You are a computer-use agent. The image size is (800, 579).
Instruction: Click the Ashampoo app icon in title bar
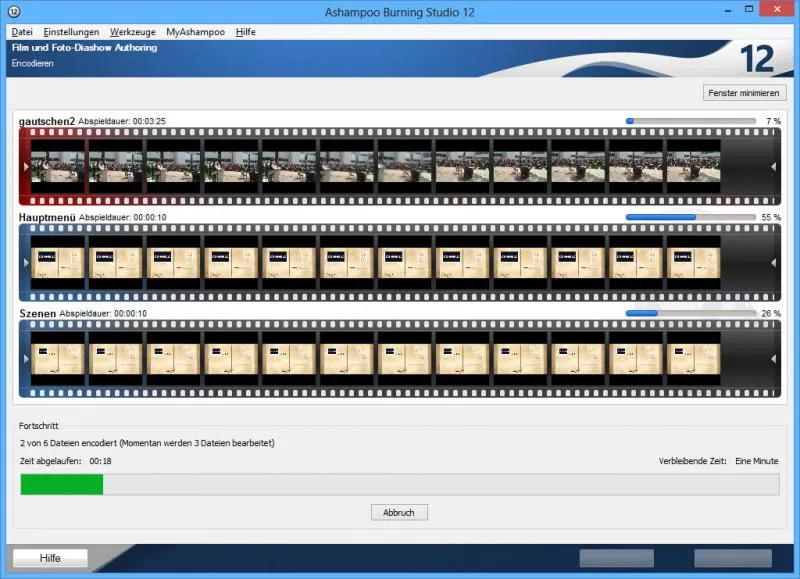pos(14,11)
